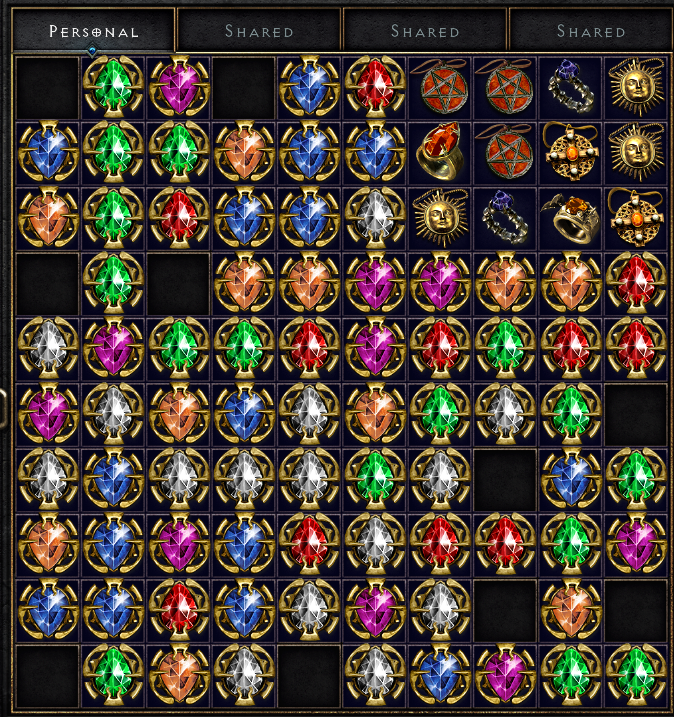The width and height of the screenshot is (674, 717).
Task: Pick up the sun amulet in top-right corner
Action: (x=636, y=86)
